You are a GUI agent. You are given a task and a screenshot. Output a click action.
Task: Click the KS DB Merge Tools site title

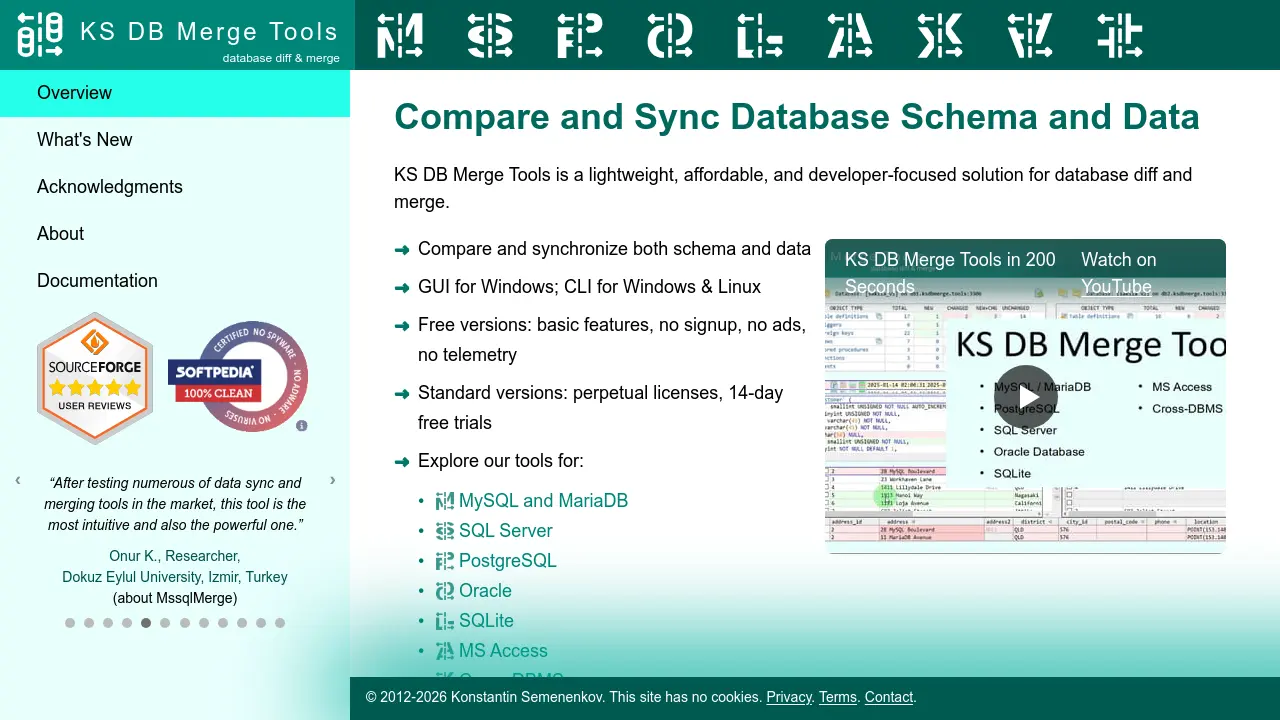pyautogui.click(x=209, y=31)
